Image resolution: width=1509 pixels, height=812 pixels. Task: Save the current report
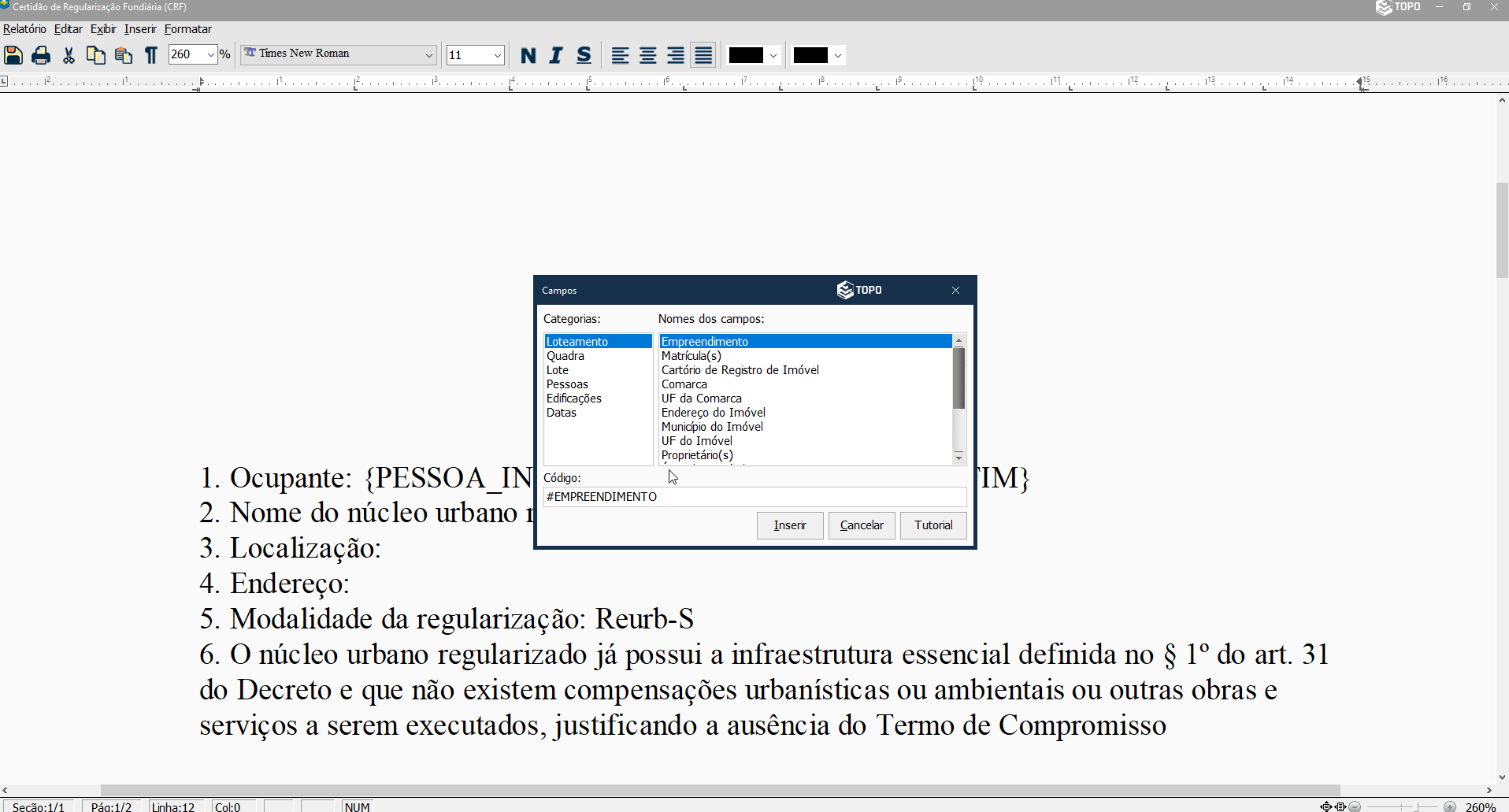point(13,55)
